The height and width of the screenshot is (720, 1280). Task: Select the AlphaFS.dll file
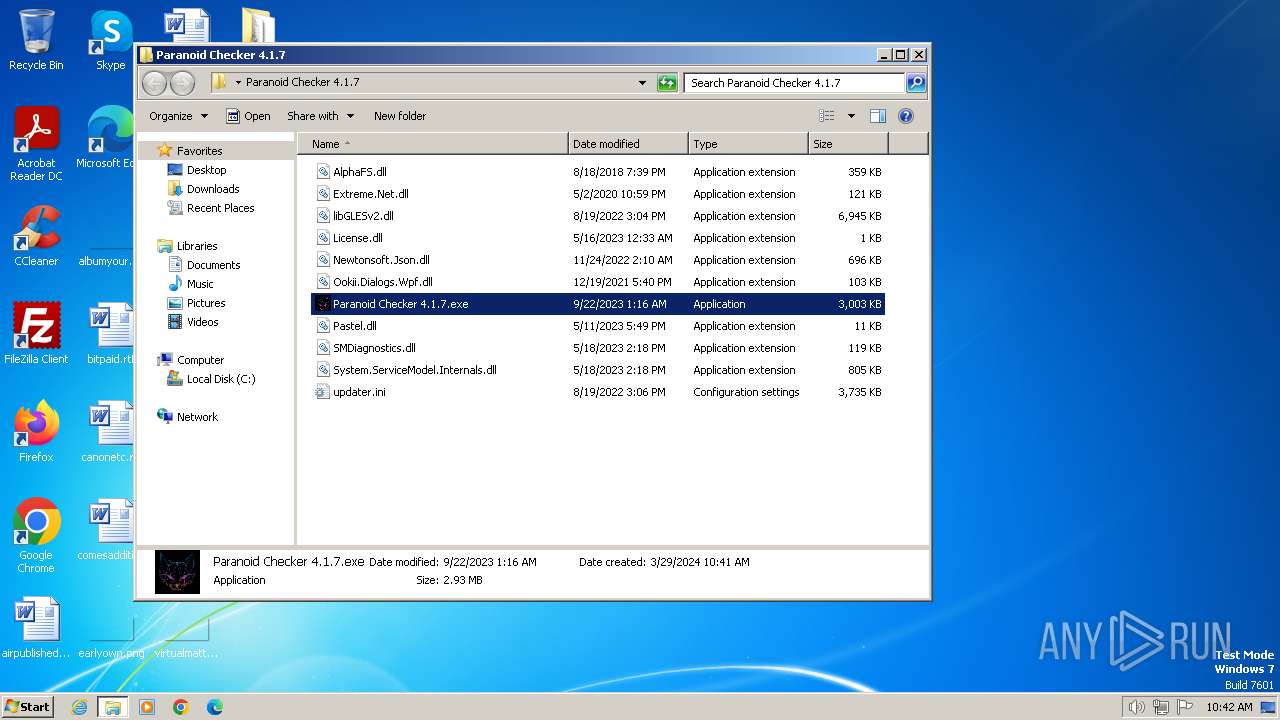click(x=360, y=172)
